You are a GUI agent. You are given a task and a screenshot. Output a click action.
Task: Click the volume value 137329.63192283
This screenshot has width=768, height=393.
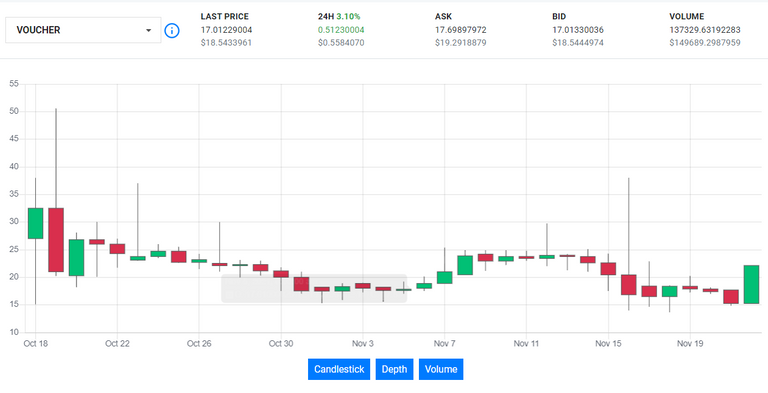click(705, 30)
